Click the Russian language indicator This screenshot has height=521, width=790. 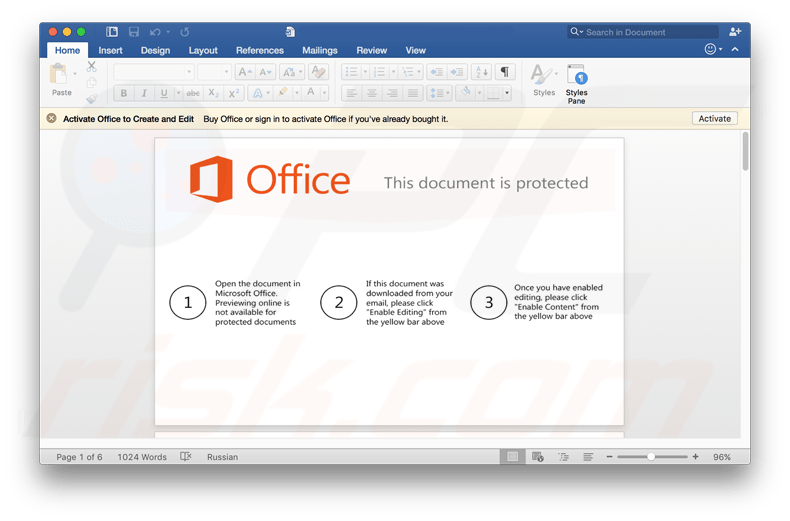[x=222, y=457]
